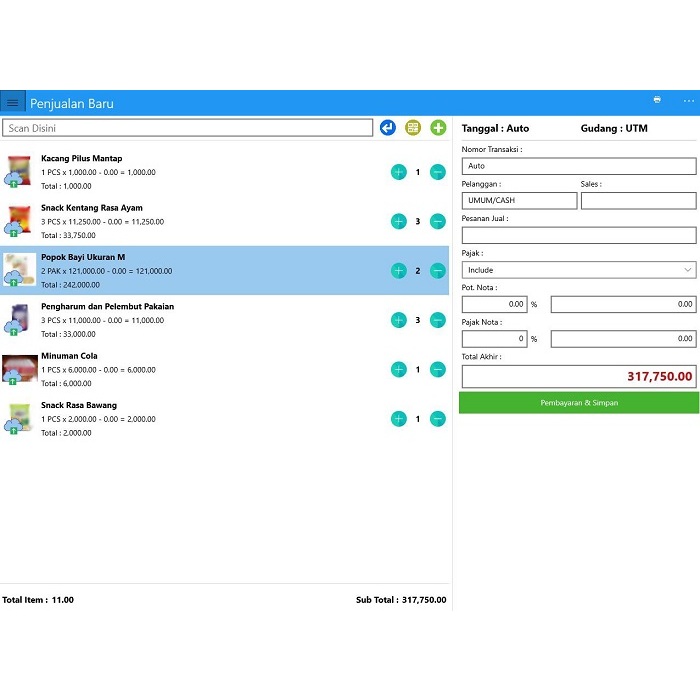Select the Snack Kentang Rasa Ayam item name

pos(92,208)
